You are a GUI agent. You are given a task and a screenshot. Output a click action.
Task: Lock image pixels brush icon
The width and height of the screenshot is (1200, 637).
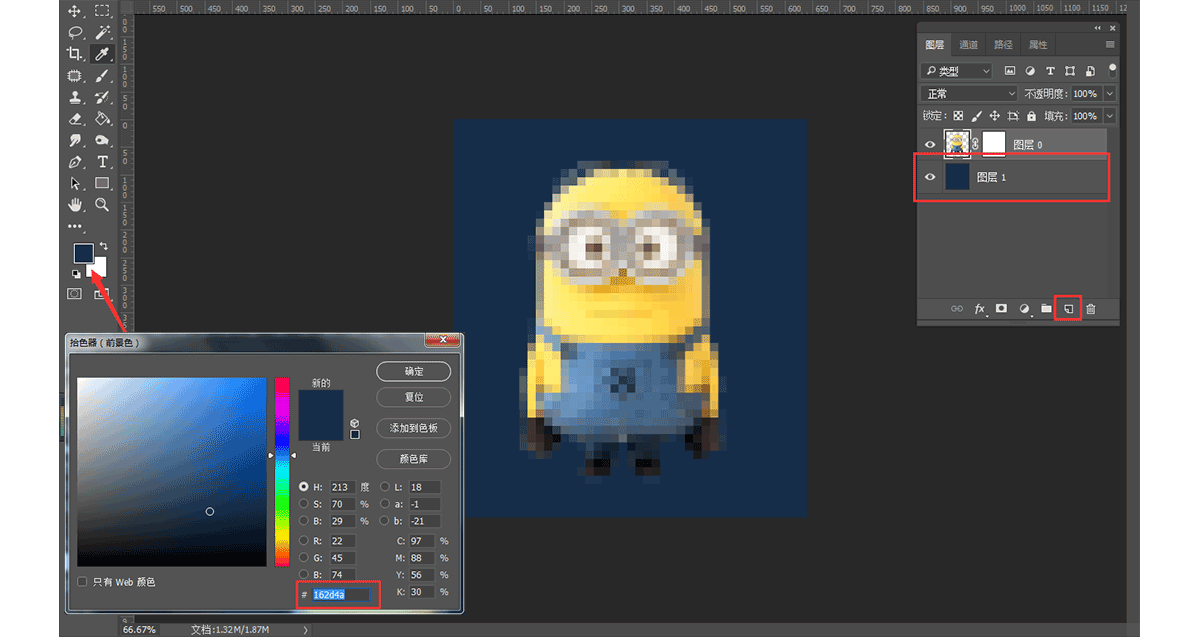(977, 116)
